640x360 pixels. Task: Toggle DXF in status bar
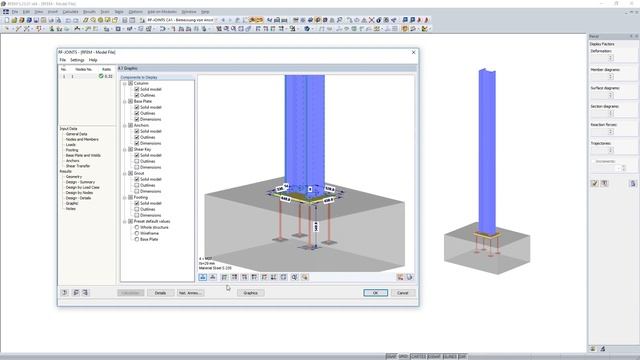click(x=462, y=357)
